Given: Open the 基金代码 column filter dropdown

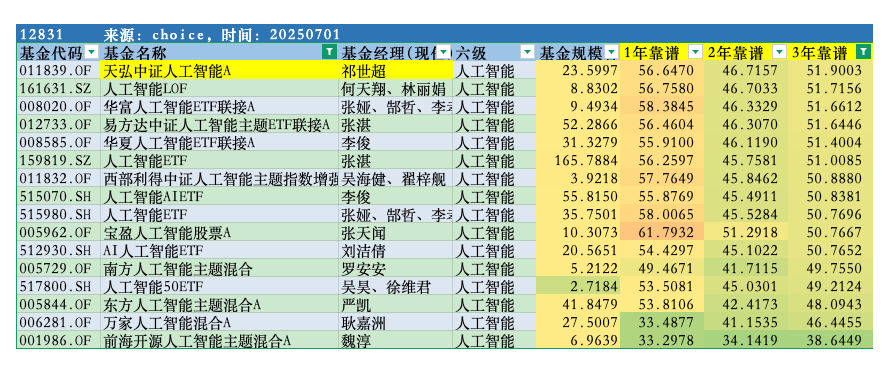Looking at the screenshot, I should [x=91, y=53].
